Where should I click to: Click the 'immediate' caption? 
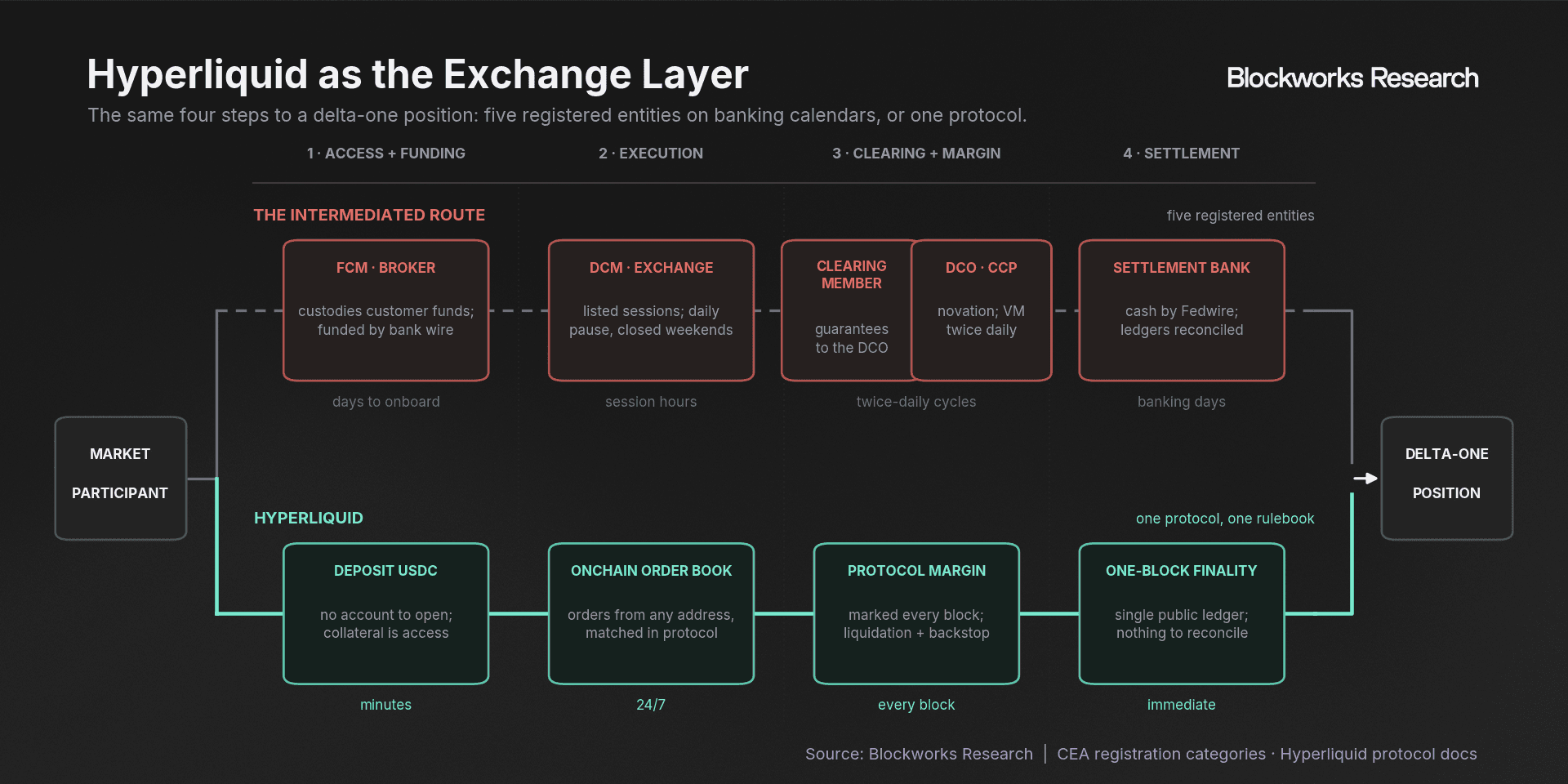[1182, 705]
